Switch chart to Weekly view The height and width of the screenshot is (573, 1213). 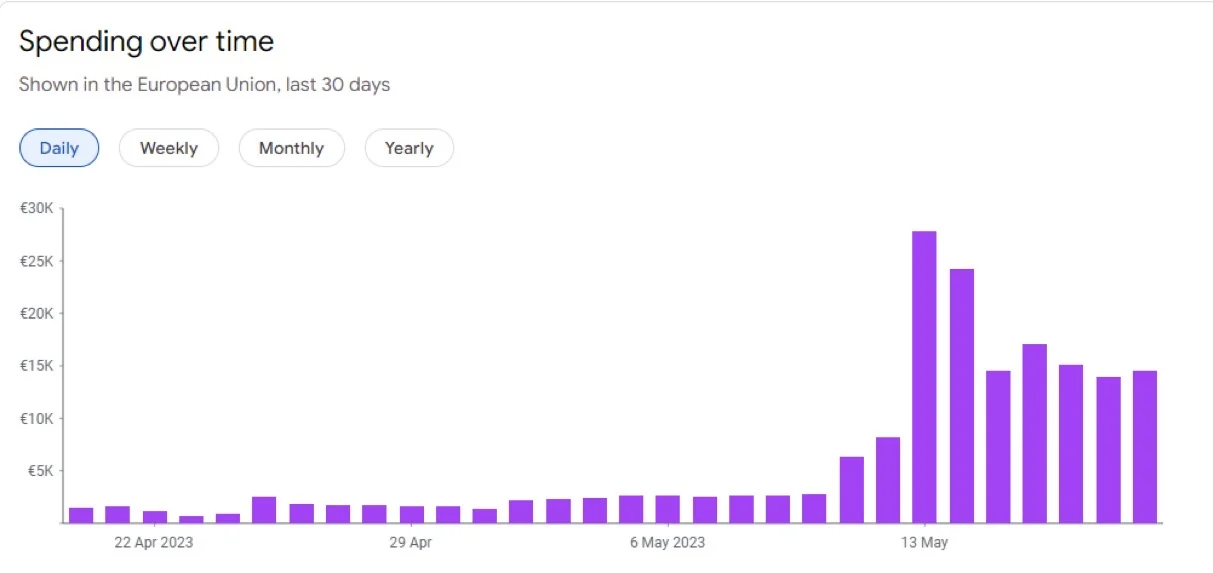[168, 148]
